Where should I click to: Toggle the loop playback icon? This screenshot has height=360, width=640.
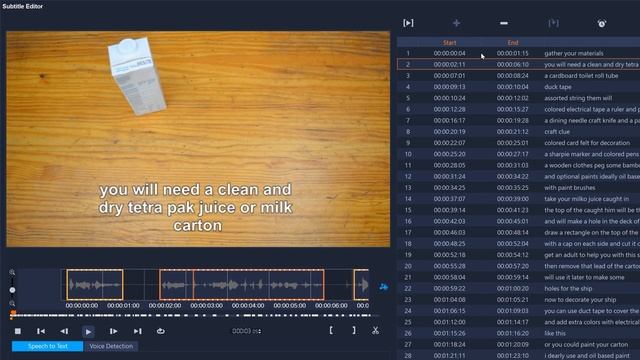click(x=161, y=331)
